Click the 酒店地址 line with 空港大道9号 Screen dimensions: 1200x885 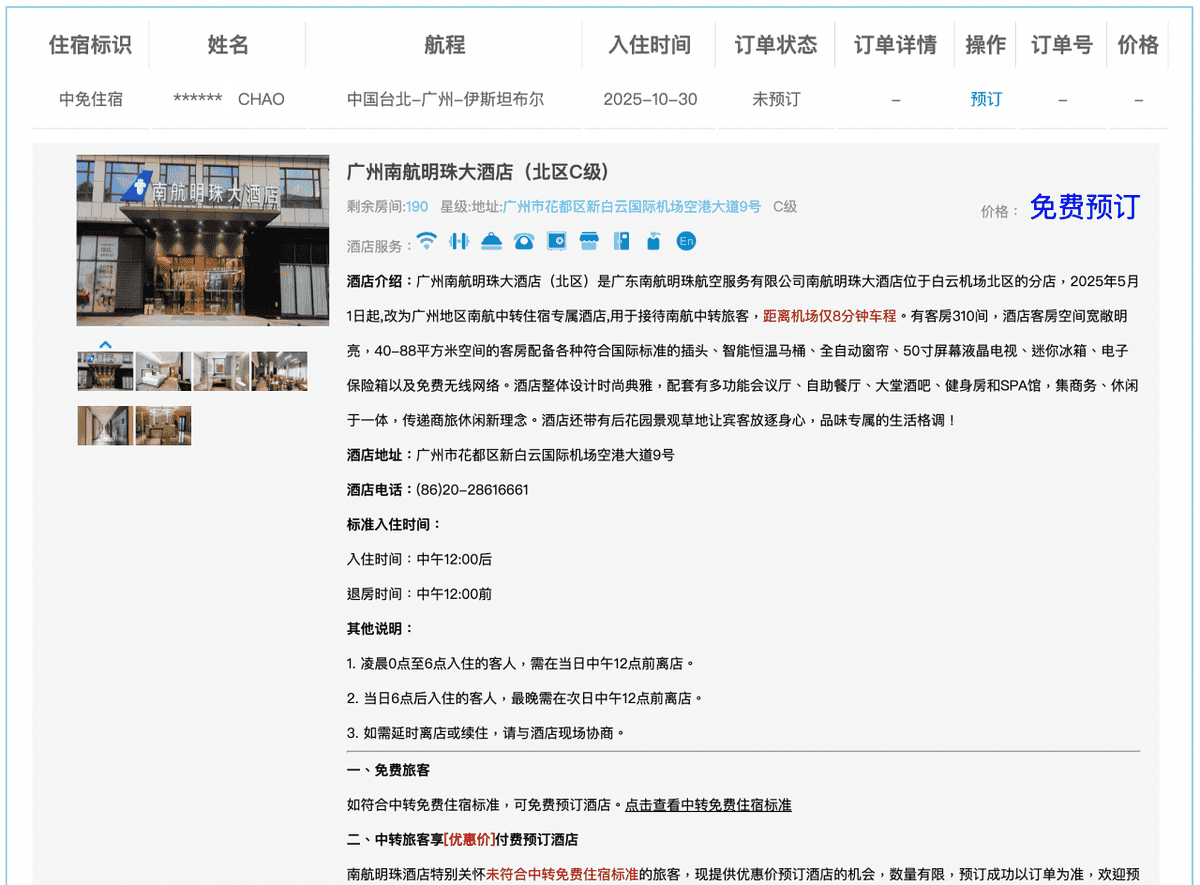coord(511,455)
